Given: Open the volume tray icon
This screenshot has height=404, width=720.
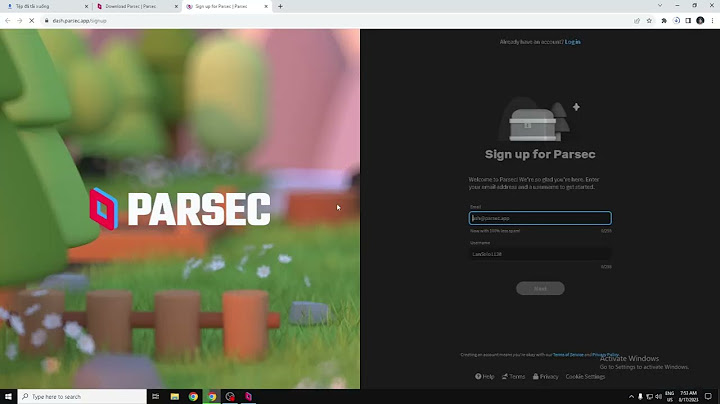Looking at the screenshot, I should 658,397.
